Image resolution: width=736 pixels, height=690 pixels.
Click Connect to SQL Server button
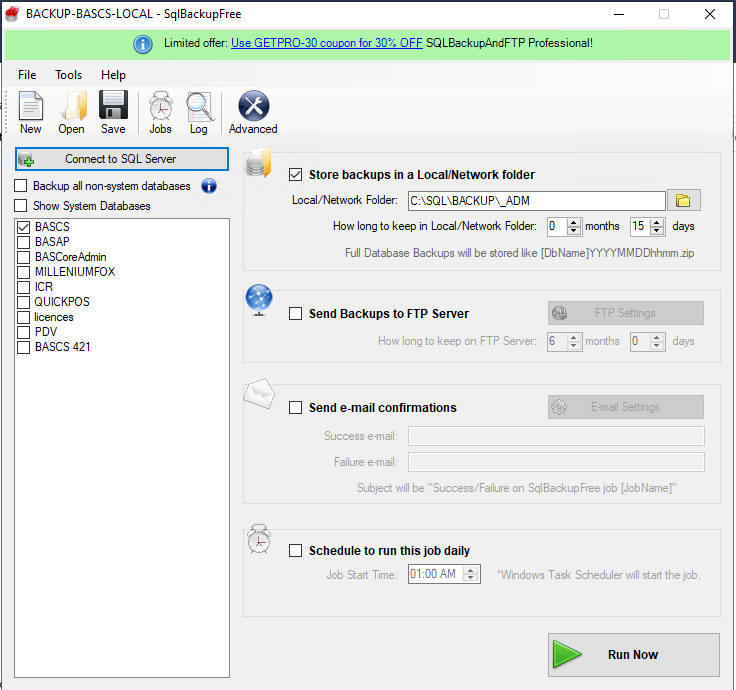pos(121,159)
